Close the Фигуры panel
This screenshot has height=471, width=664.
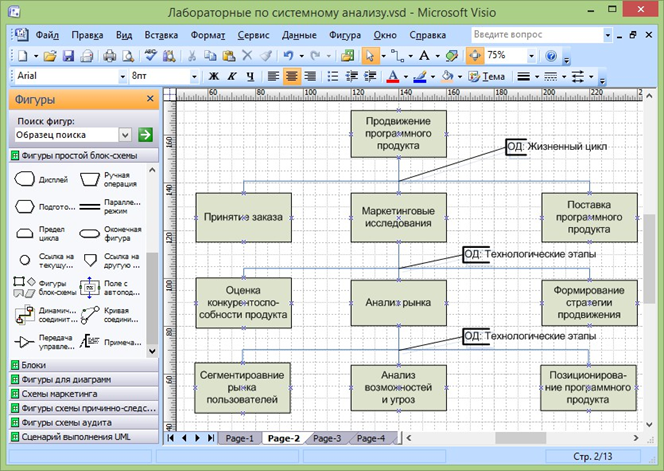[150, 99]
